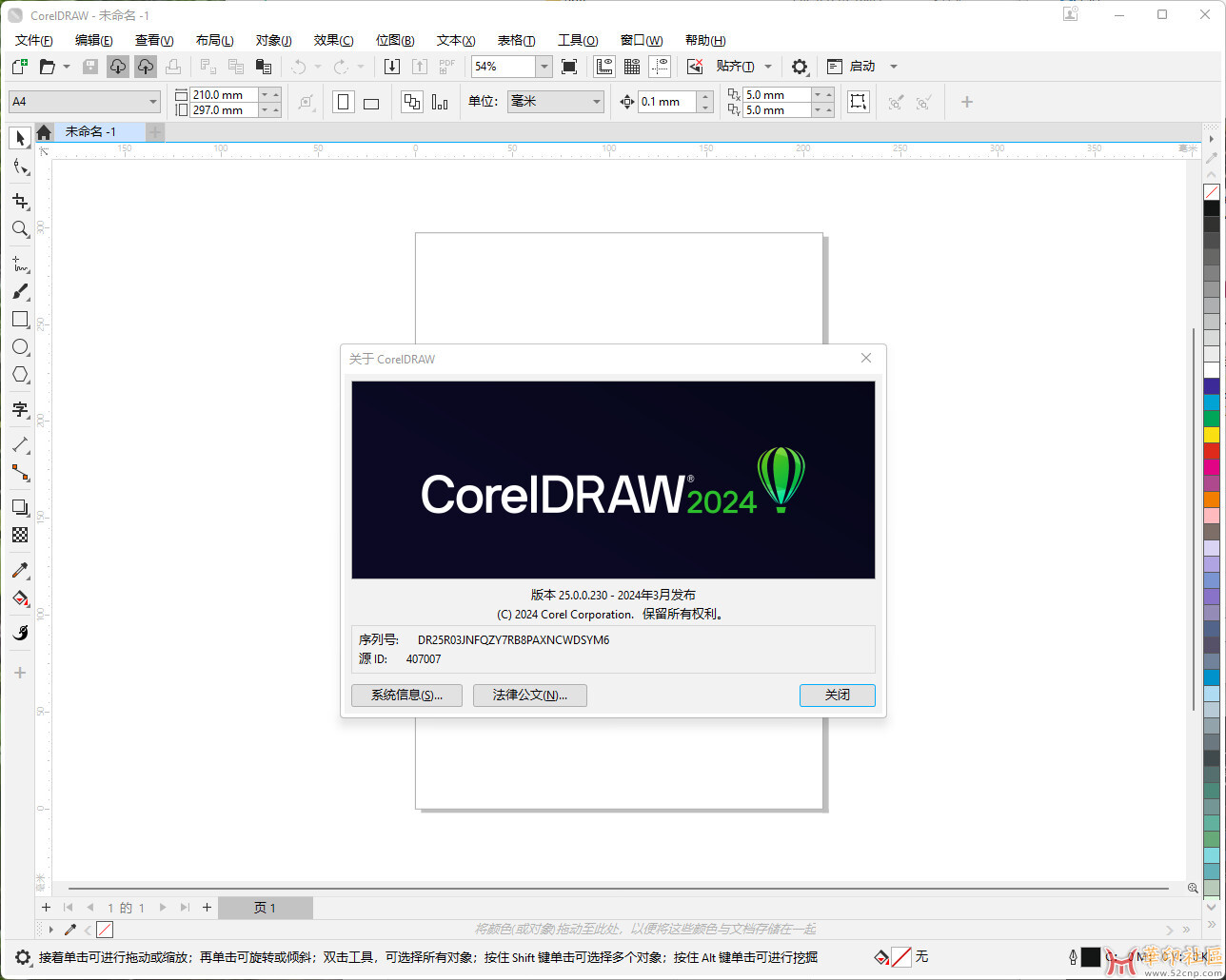Click the page height 297.0 mm field
This screenshot has width=1226, height=980.
[225, 110]
